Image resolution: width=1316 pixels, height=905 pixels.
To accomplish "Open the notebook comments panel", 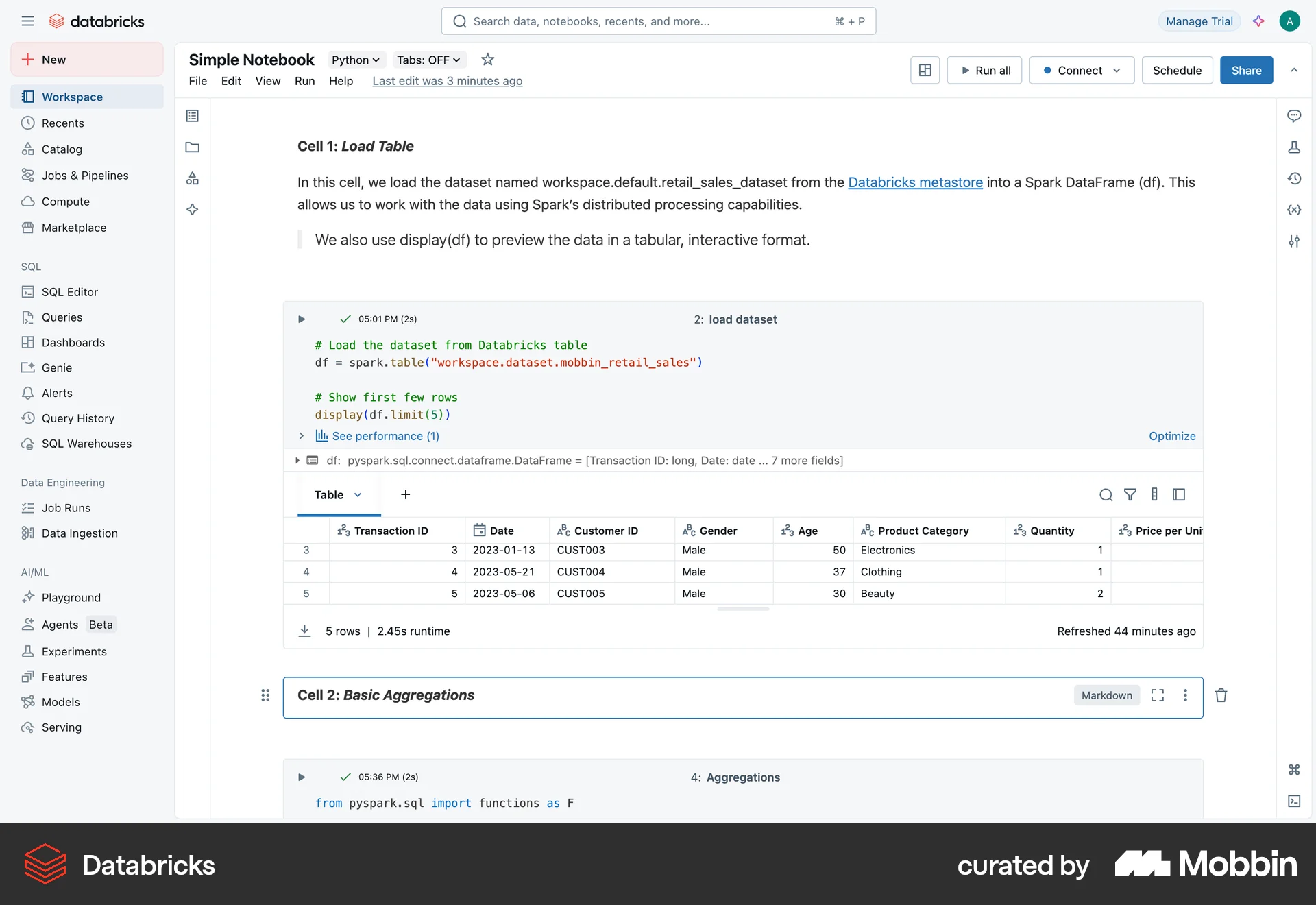I will click(x=1295, y=116).
